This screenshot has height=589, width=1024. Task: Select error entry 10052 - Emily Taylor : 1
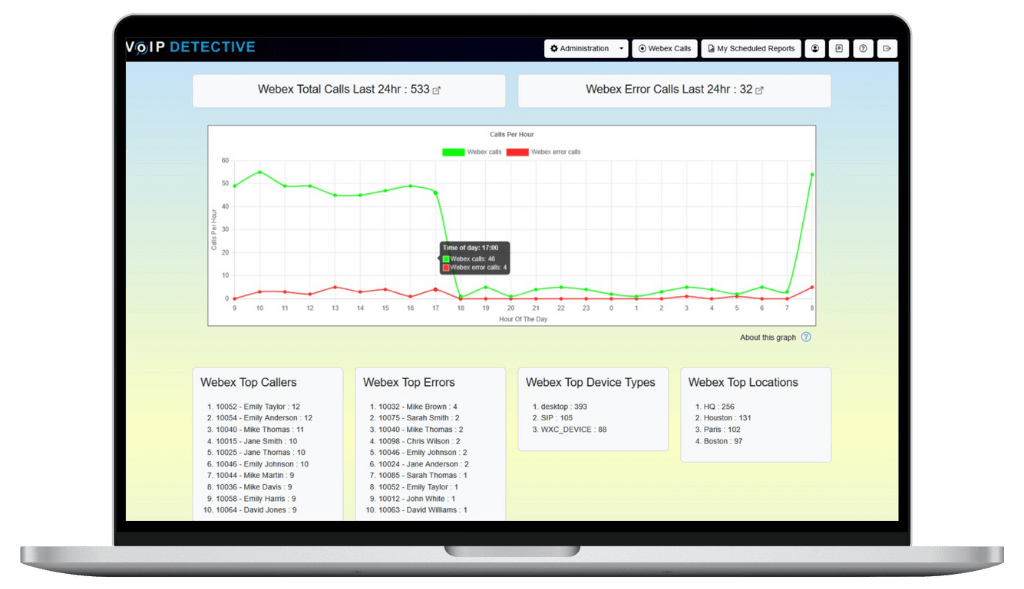point(419,487)
